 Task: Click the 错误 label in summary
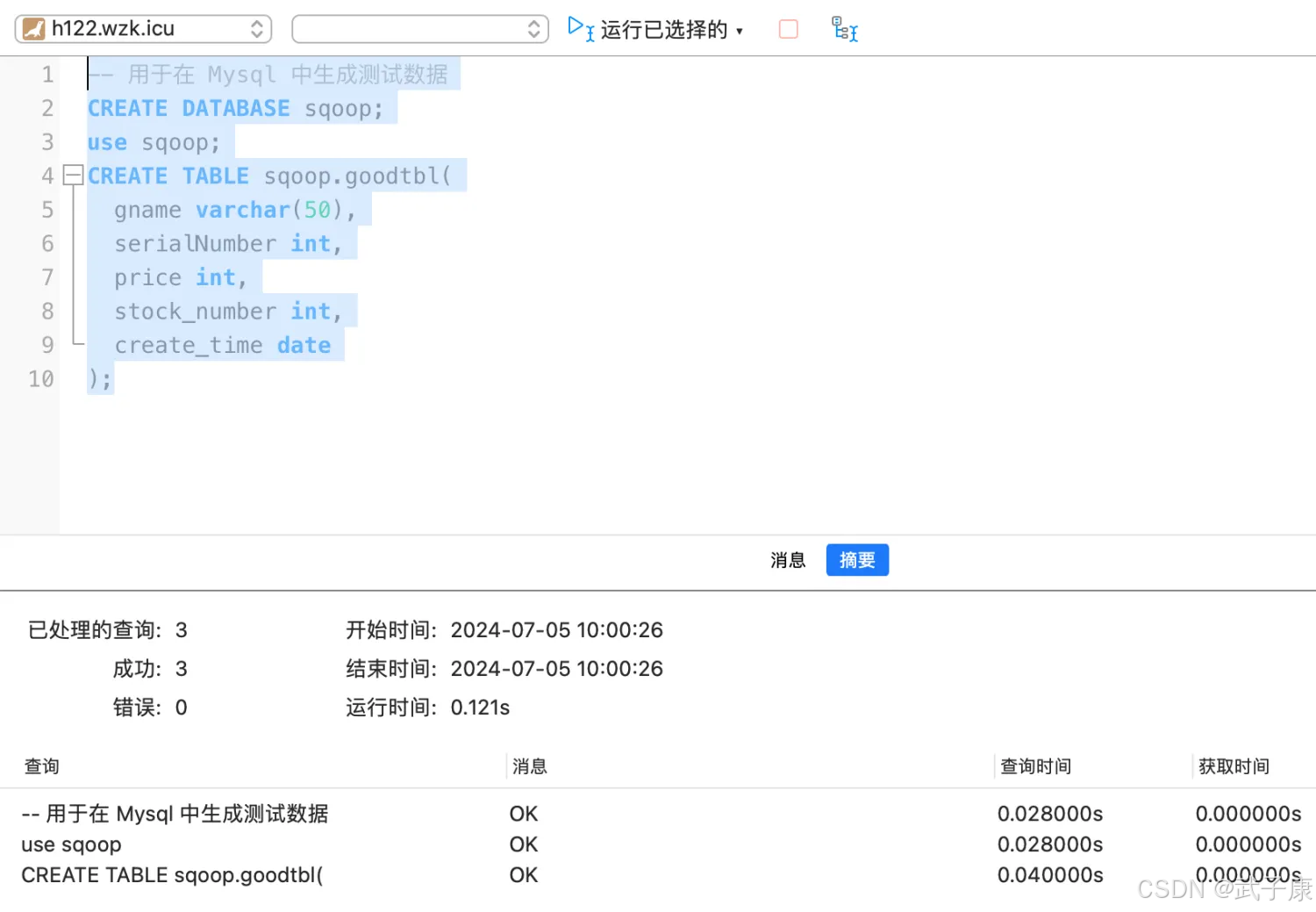pyautogui.click(x=137, y=707)
